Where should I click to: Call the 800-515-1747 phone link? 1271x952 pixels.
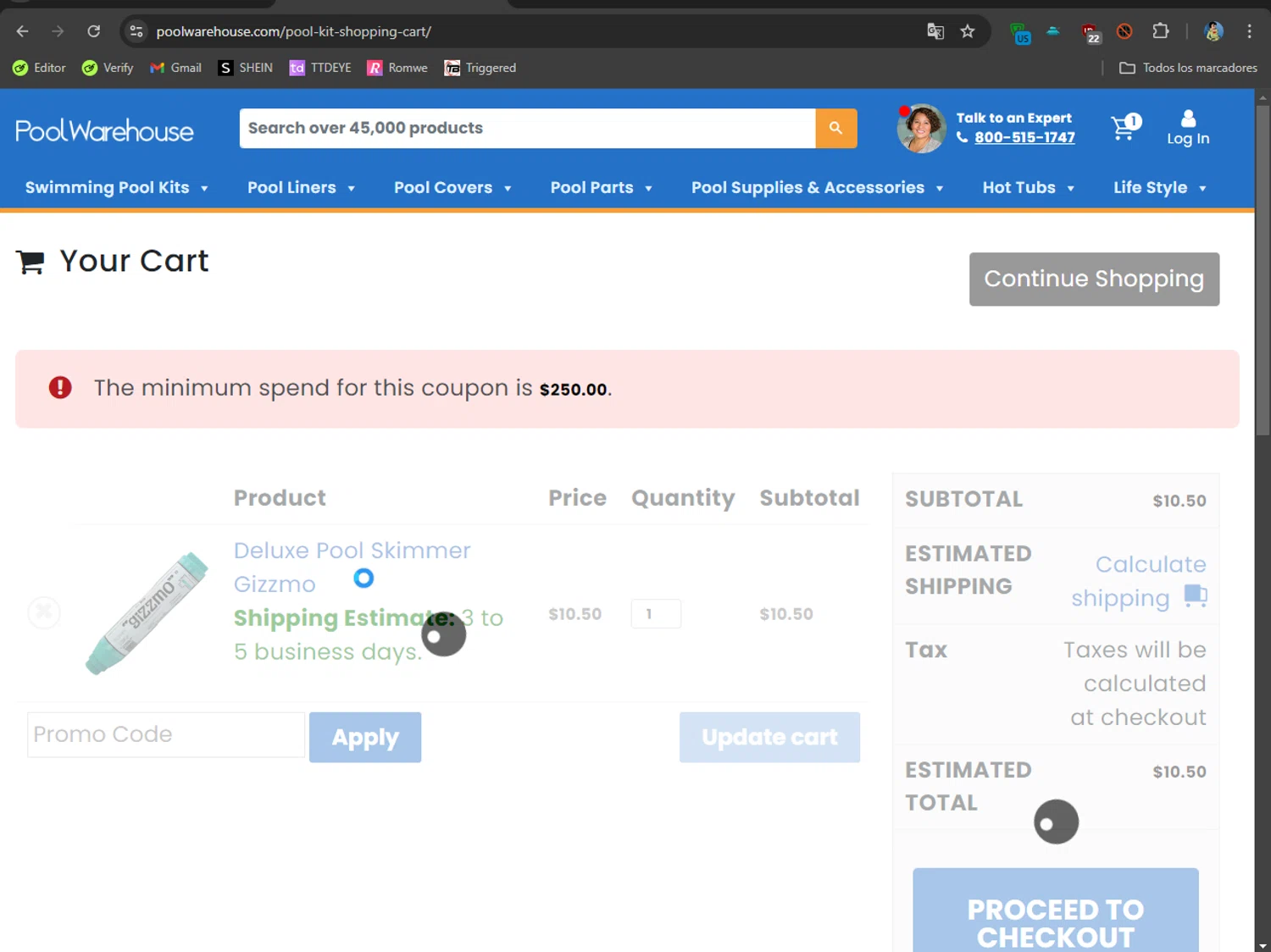pos(1024,137)
